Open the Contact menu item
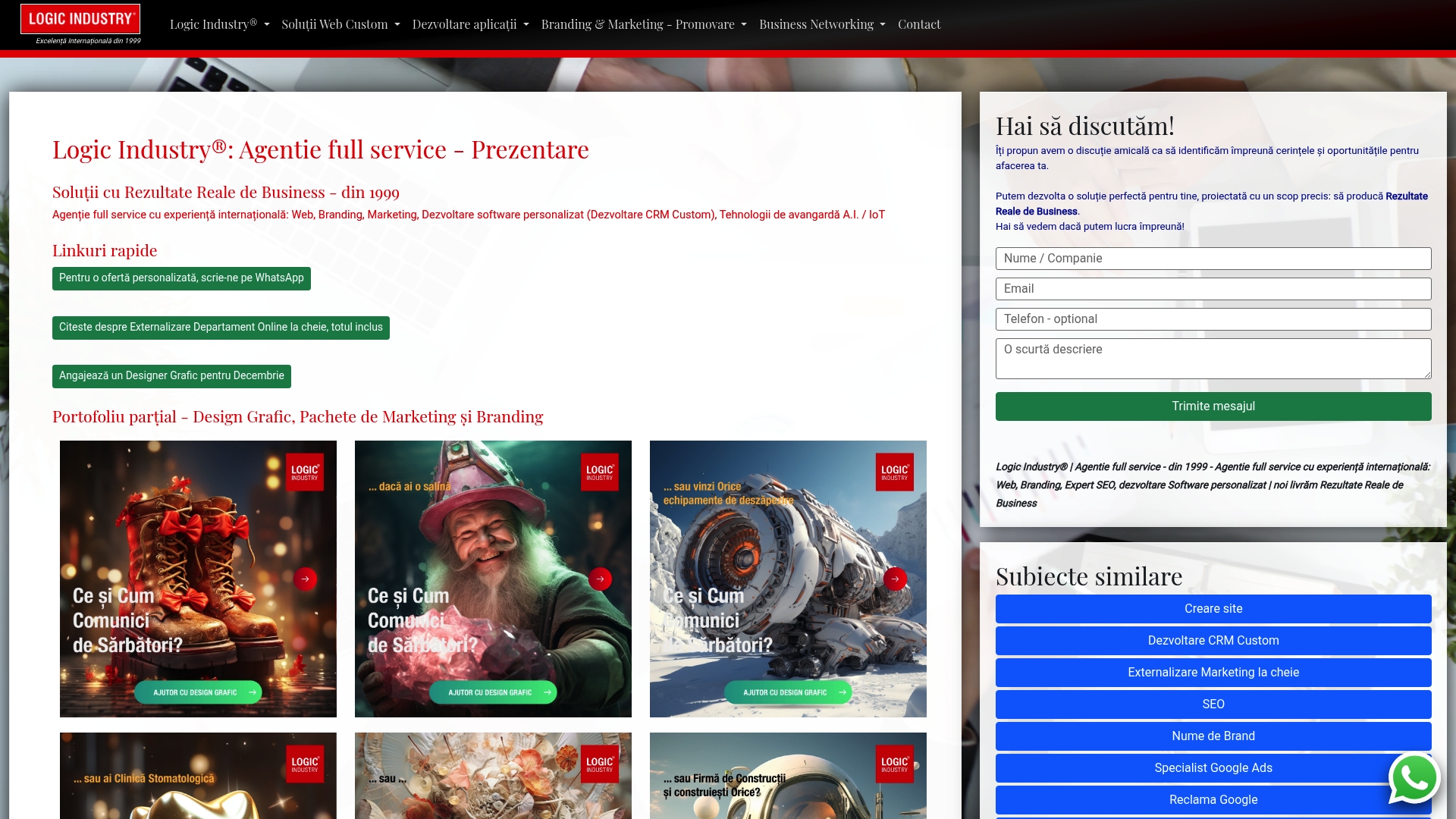Viewport: 1456px width, 819px height. [918, 24]
